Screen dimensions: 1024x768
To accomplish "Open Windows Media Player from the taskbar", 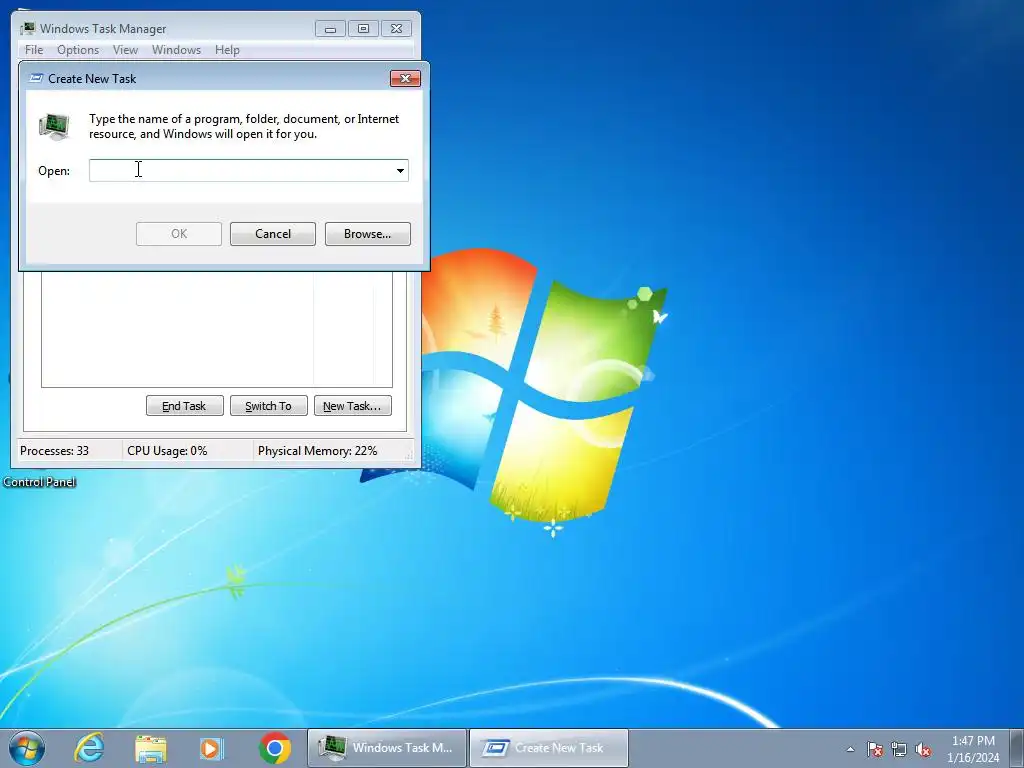I will (212, 748).
